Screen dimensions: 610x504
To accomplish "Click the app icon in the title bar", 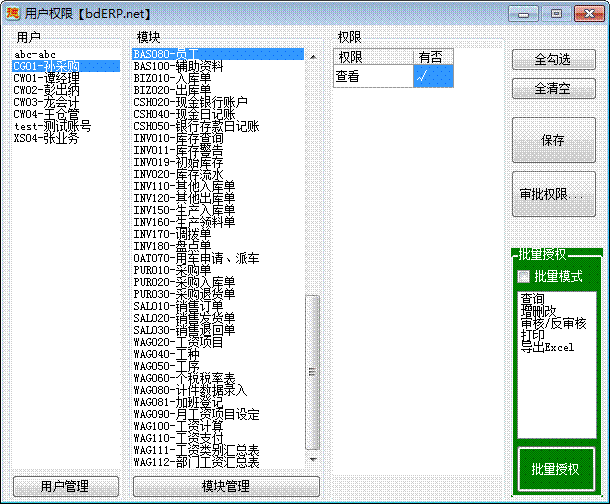I will pyautogui.click(x=13, y=13).
